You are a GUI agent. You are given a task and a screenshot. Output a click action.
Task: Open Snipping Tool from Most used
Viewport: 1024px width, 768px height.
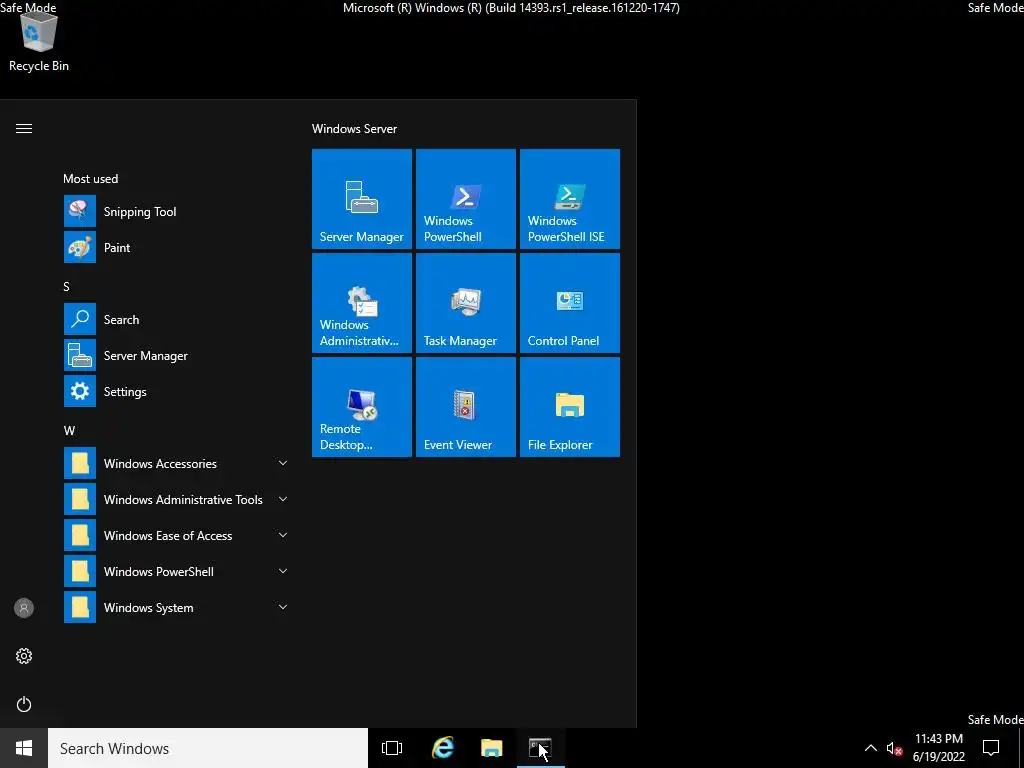pos(176,212)
